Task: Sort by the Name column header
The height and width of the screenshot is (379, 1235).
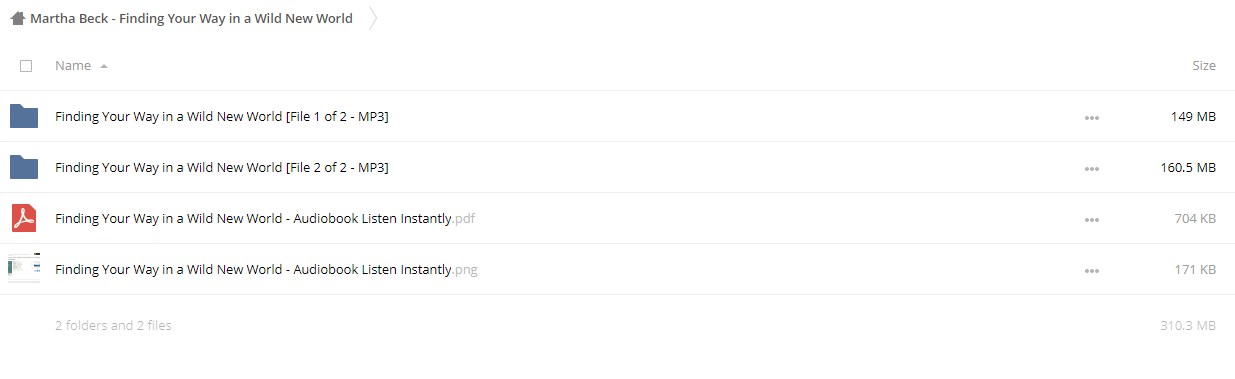Action: coord(73,66)
